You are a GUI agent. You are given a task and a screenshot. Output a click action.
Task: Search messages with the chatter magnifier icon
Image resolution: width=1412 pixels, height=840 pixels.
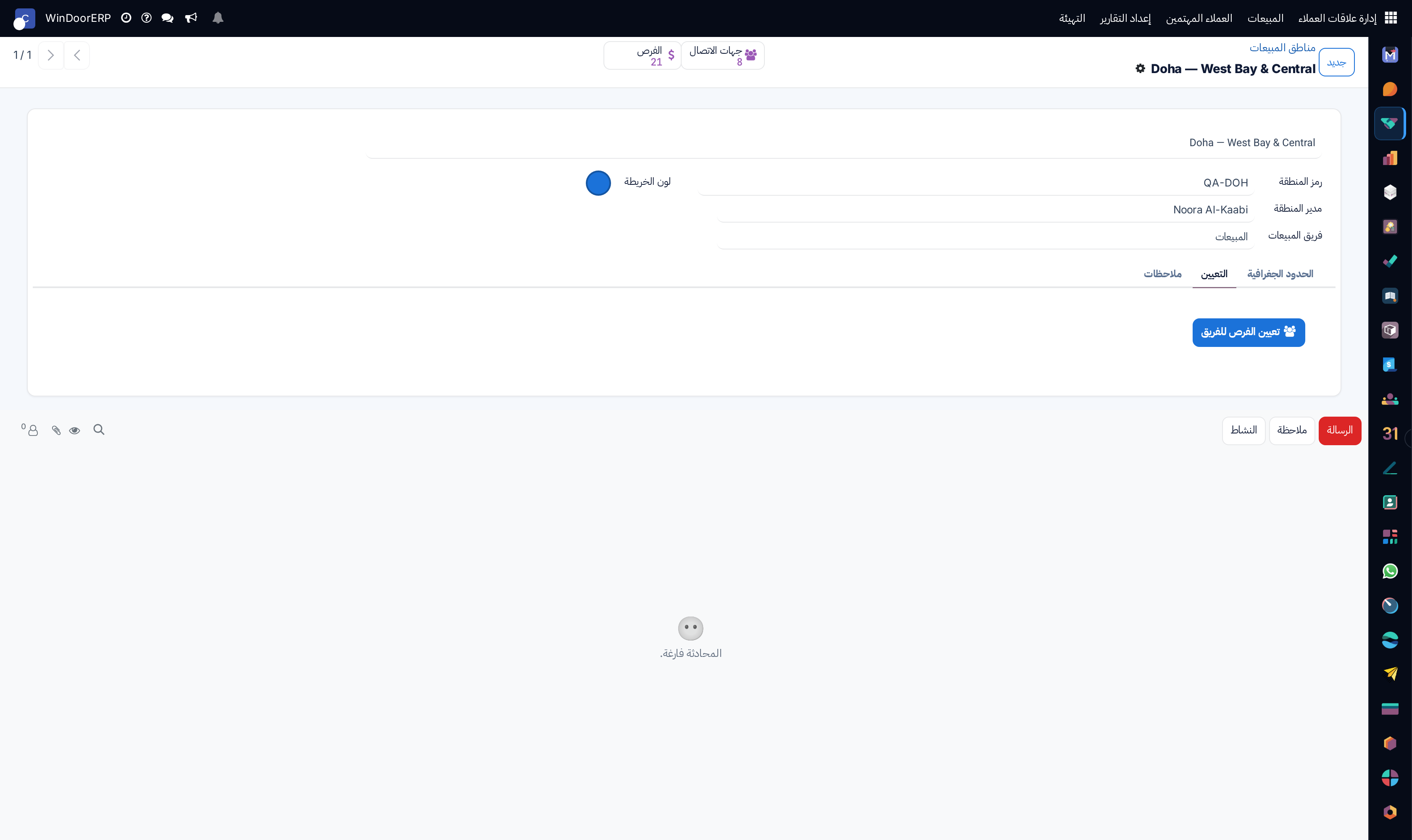[x=99, y=430]
